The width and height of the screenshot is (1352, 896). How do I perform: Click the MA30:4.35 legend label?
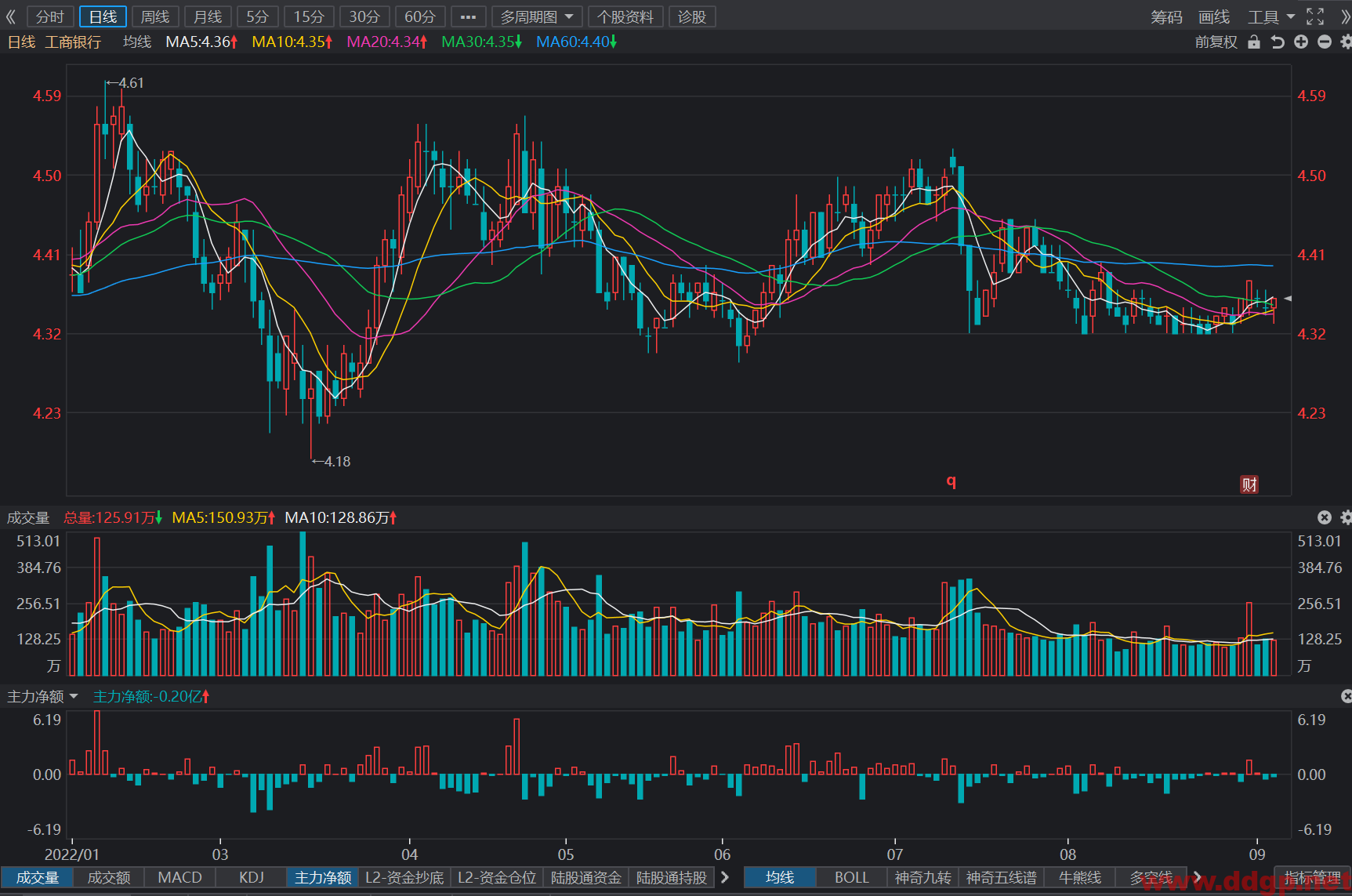coord(482,42)
